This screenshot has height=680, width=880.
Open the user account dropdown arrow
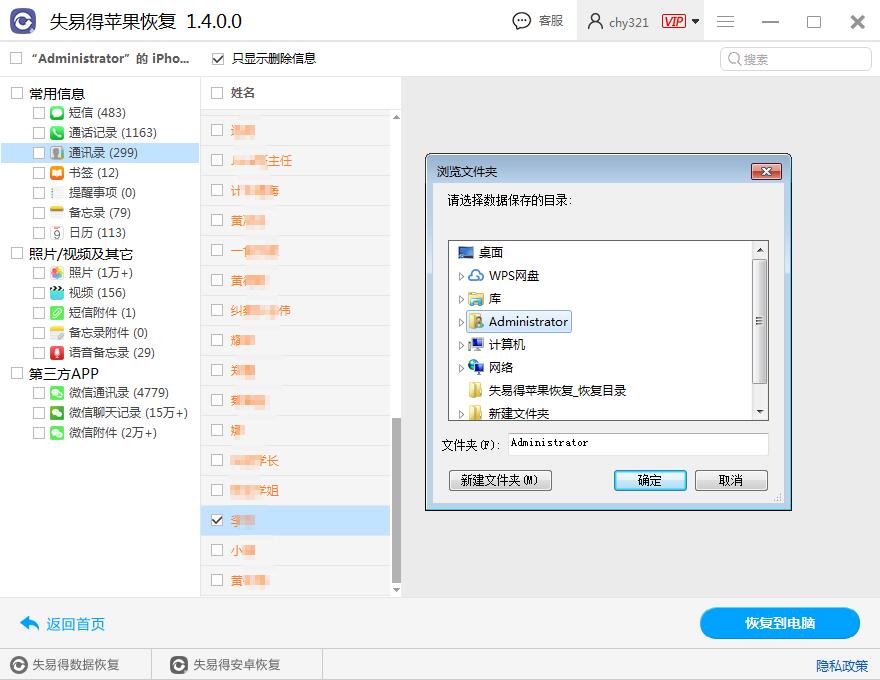(x=695, y=21)
